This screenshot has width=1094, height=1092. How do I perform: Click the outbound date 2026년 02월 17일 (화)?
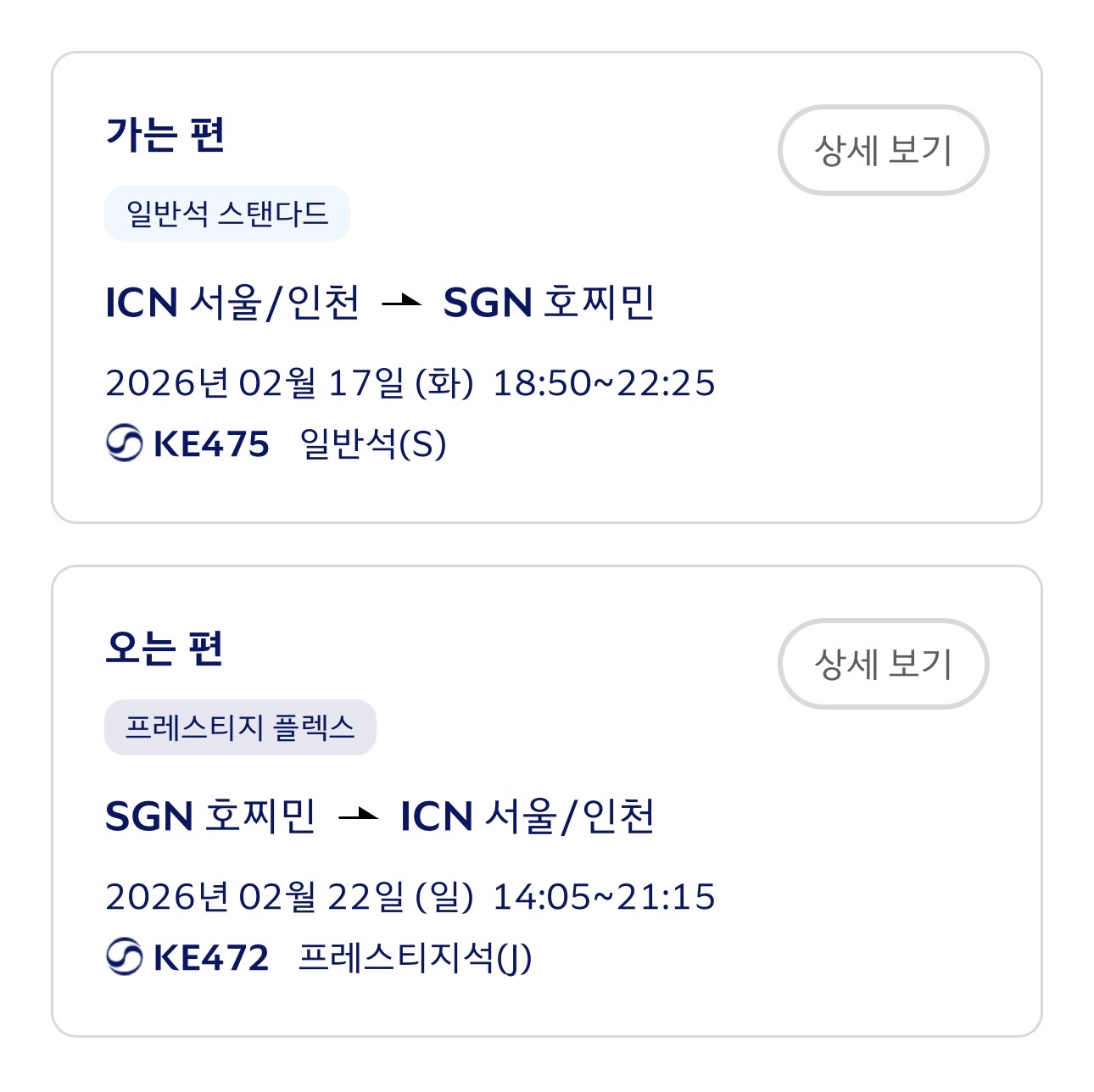pos(289,383)
